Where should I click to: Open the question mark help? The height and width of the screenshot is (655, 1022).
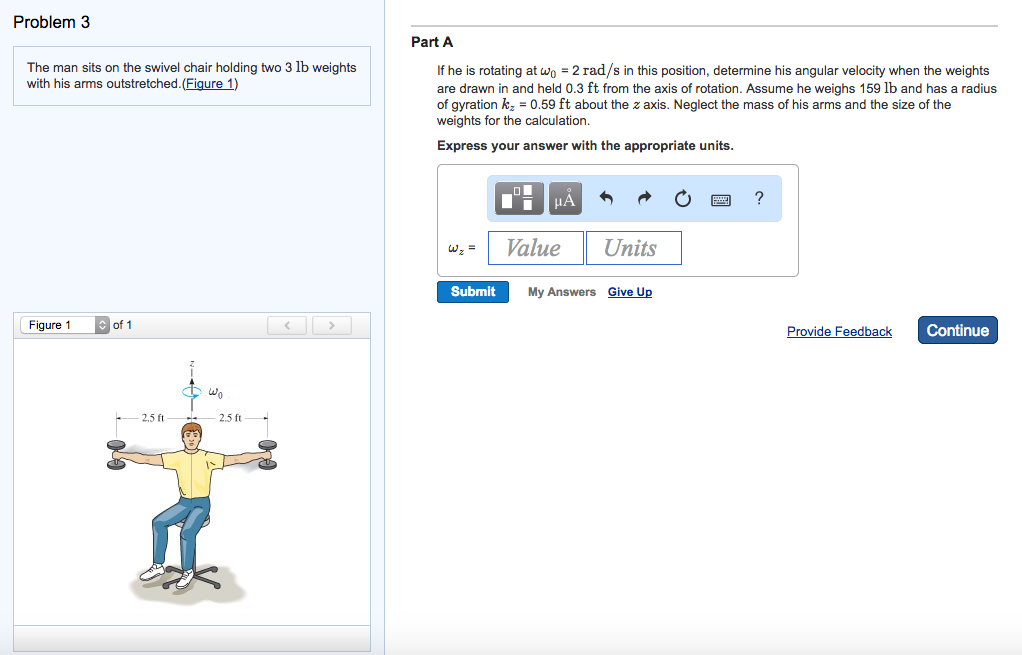[759, 197]
